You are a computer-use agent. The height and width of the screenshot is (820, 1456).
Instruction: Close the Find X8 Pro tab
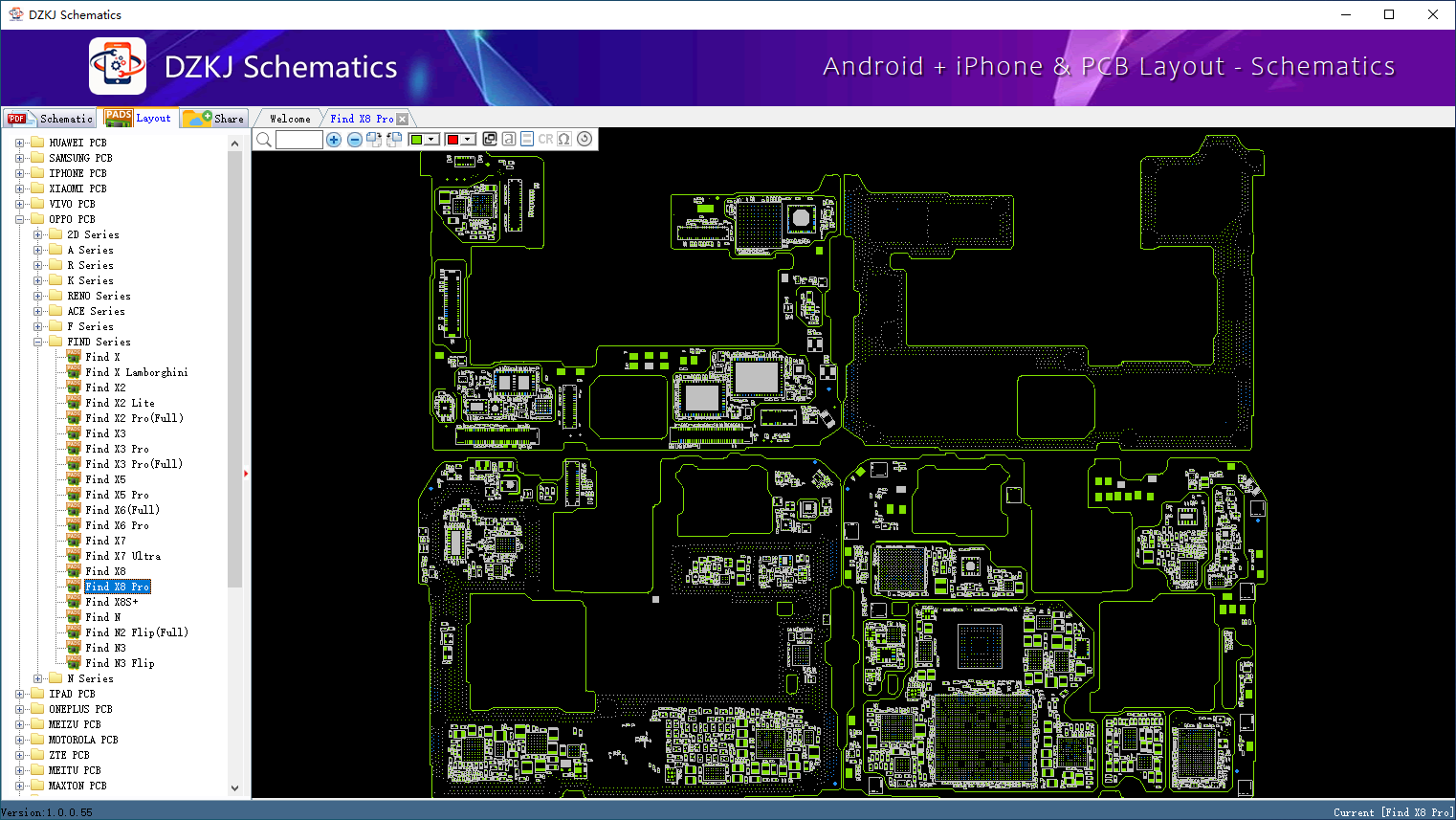[403, 119]
